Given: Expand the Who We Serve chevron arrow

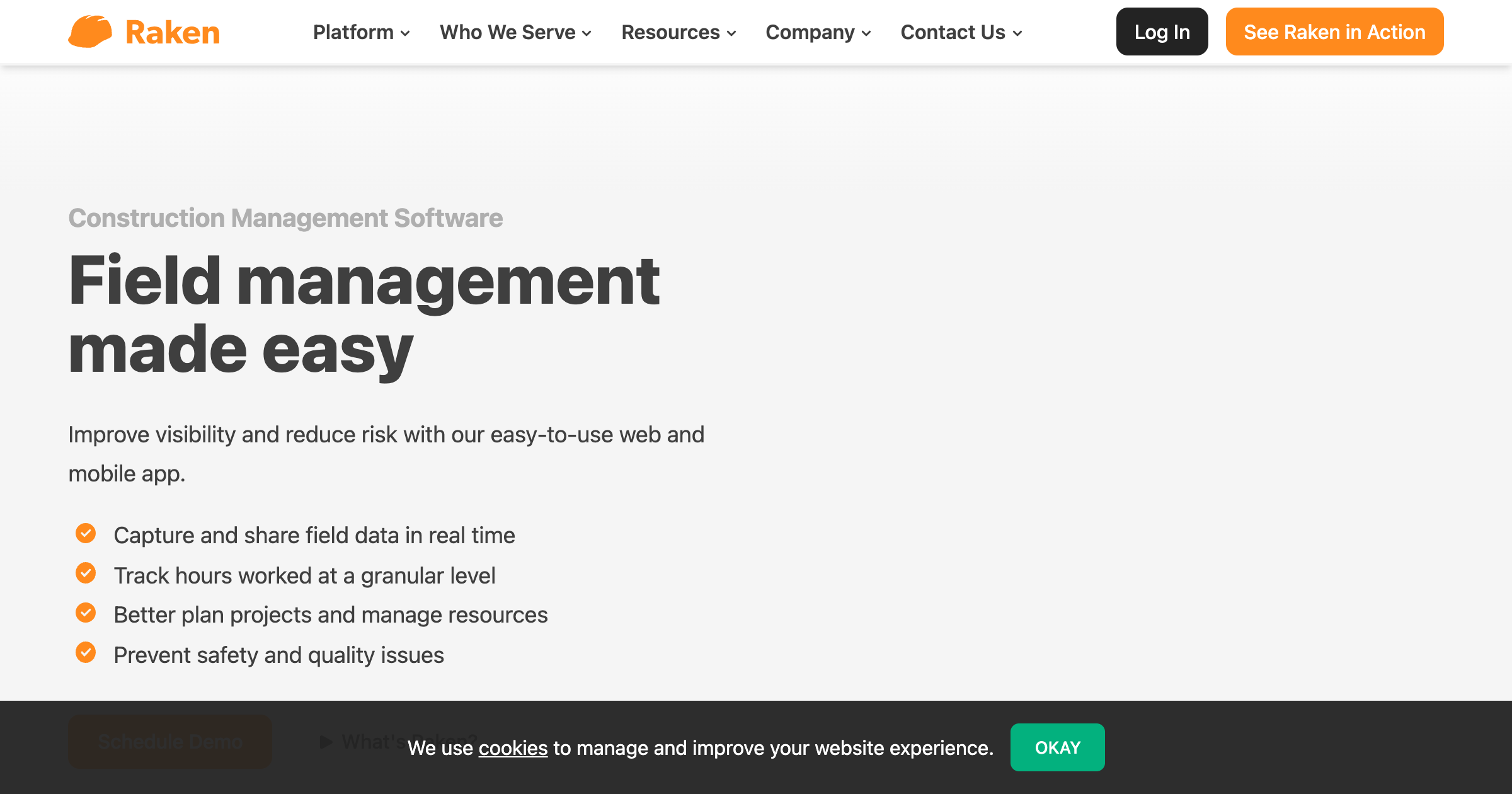Looking at the screenshot, I should click(x=587, y=33).
